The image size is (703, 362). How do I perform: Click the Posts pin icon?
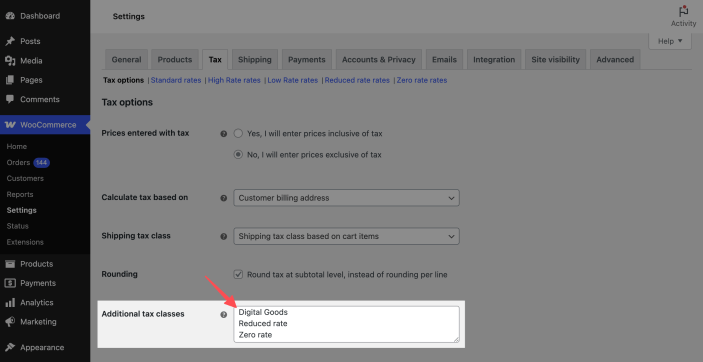pyautogui.click(x=10, y=41)
